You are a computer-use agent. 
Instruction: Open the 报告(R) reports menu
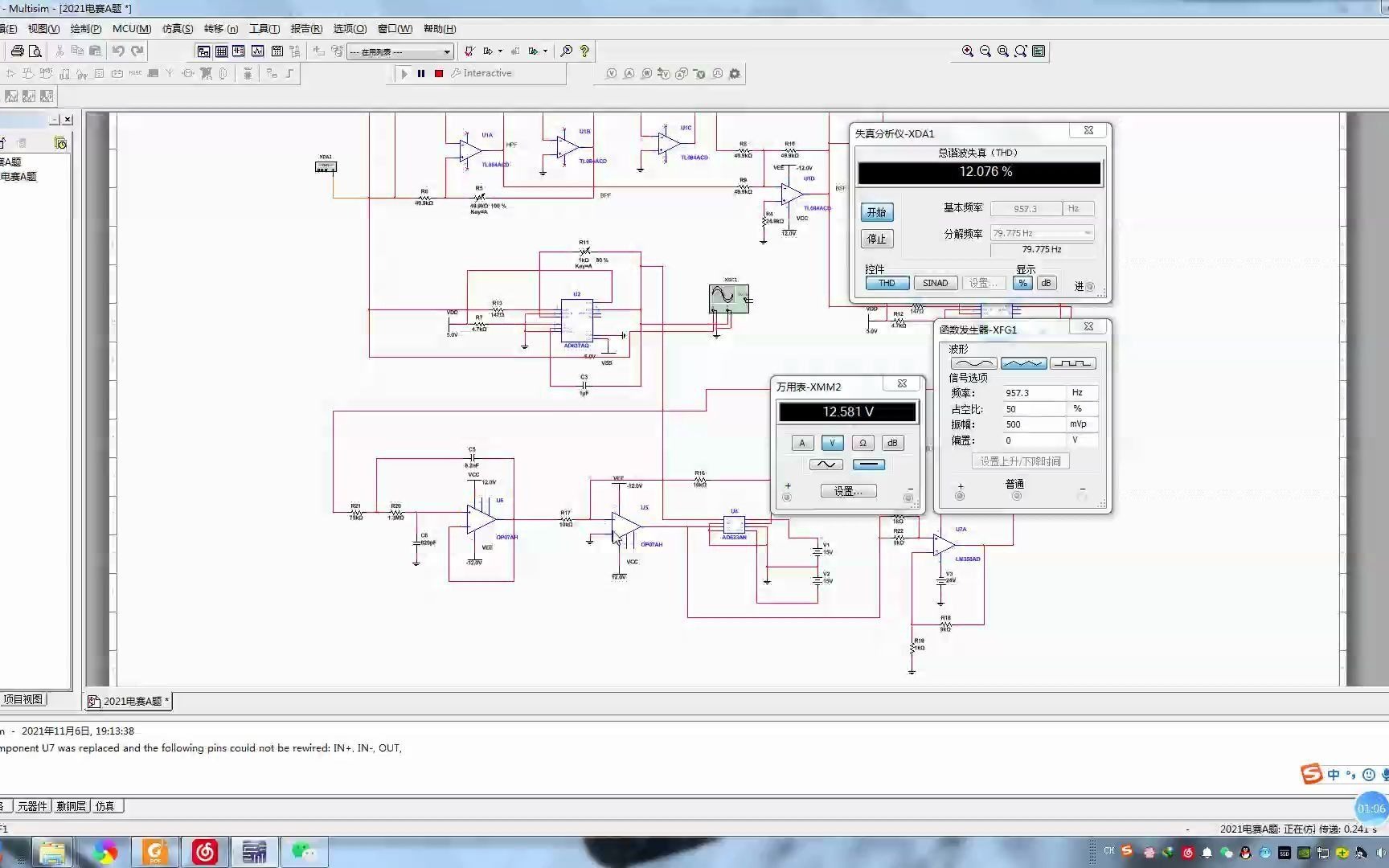tap(306, 28)
